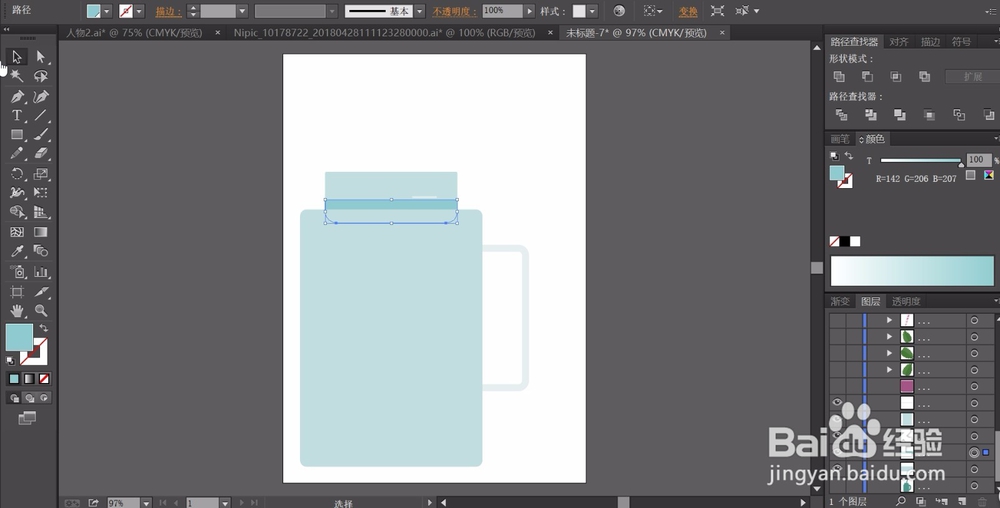
Task: Click the Merge pathfinder icon
Action: [x=900, y=115]
